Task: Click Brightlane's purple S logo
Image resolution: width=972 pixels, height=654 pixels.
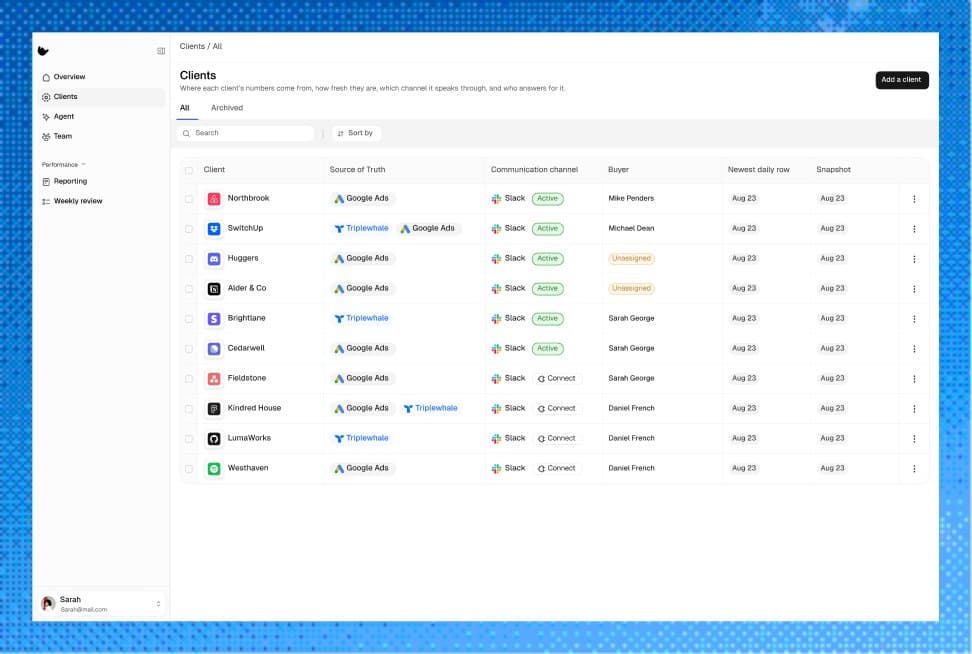Action: click(x=214, y=319)
